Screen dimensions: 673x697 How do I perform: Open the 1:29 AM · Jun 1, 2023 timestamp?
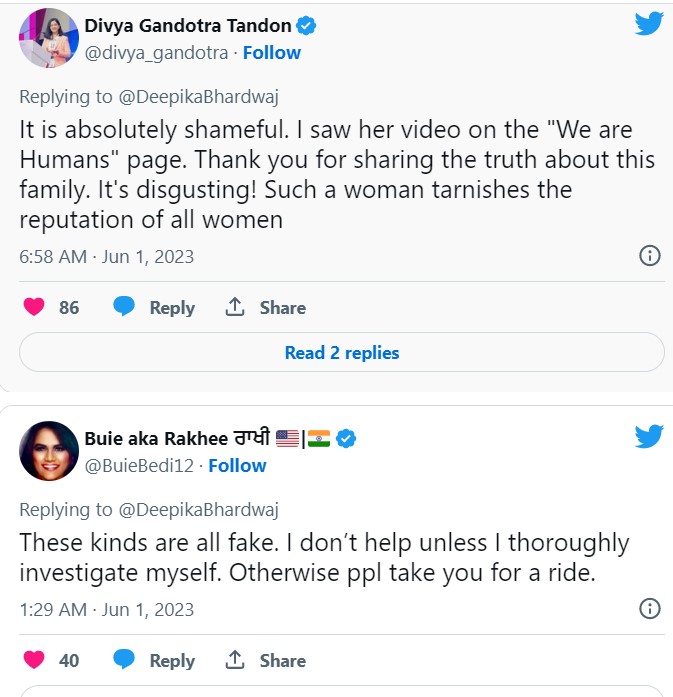pyautogui.click(x=107, y=610)
